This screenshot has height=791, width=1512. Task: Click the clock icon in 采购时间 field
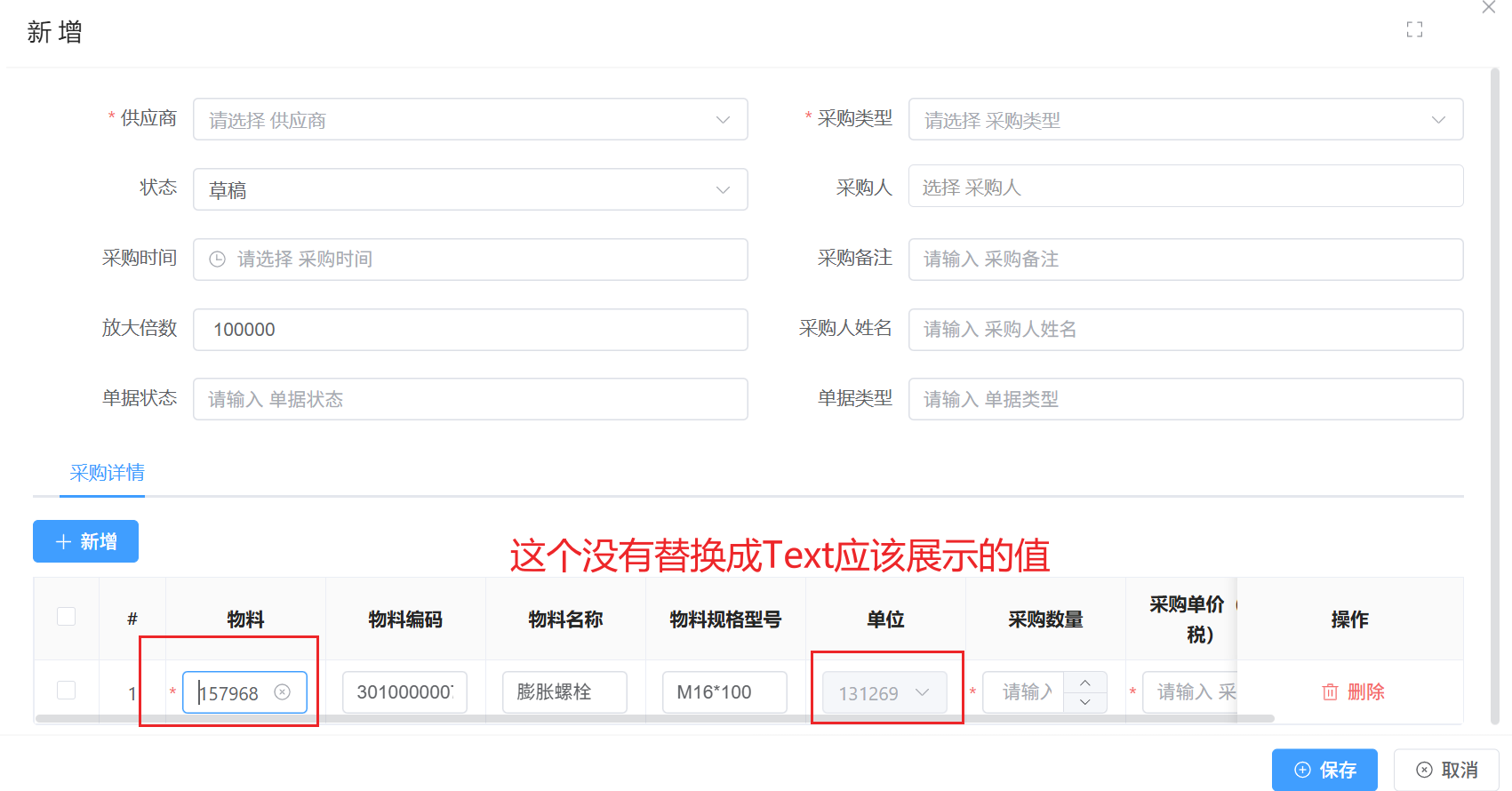(217, 260)
